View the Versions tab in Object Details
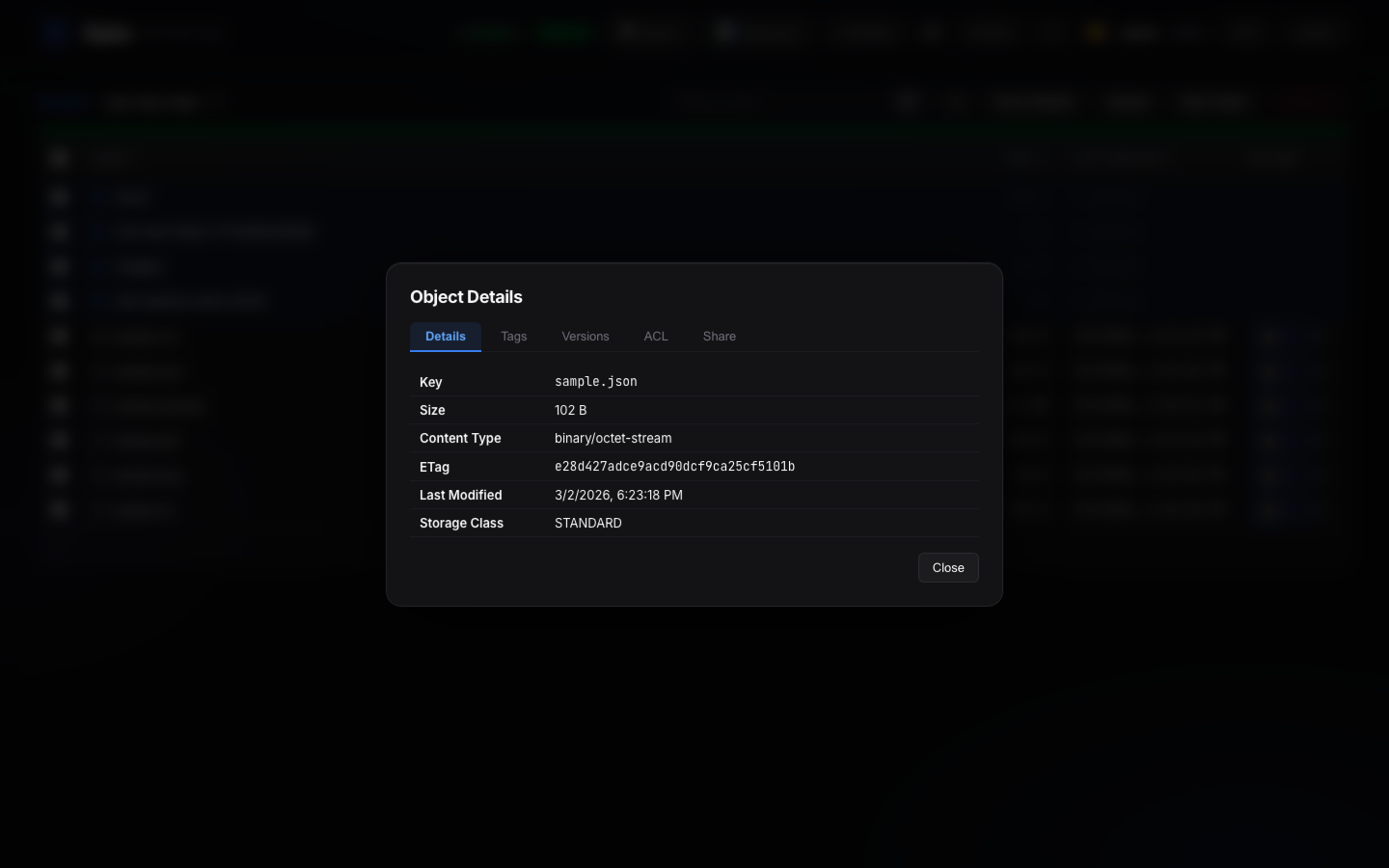The image size is (1389, 868). coord(586,337)
